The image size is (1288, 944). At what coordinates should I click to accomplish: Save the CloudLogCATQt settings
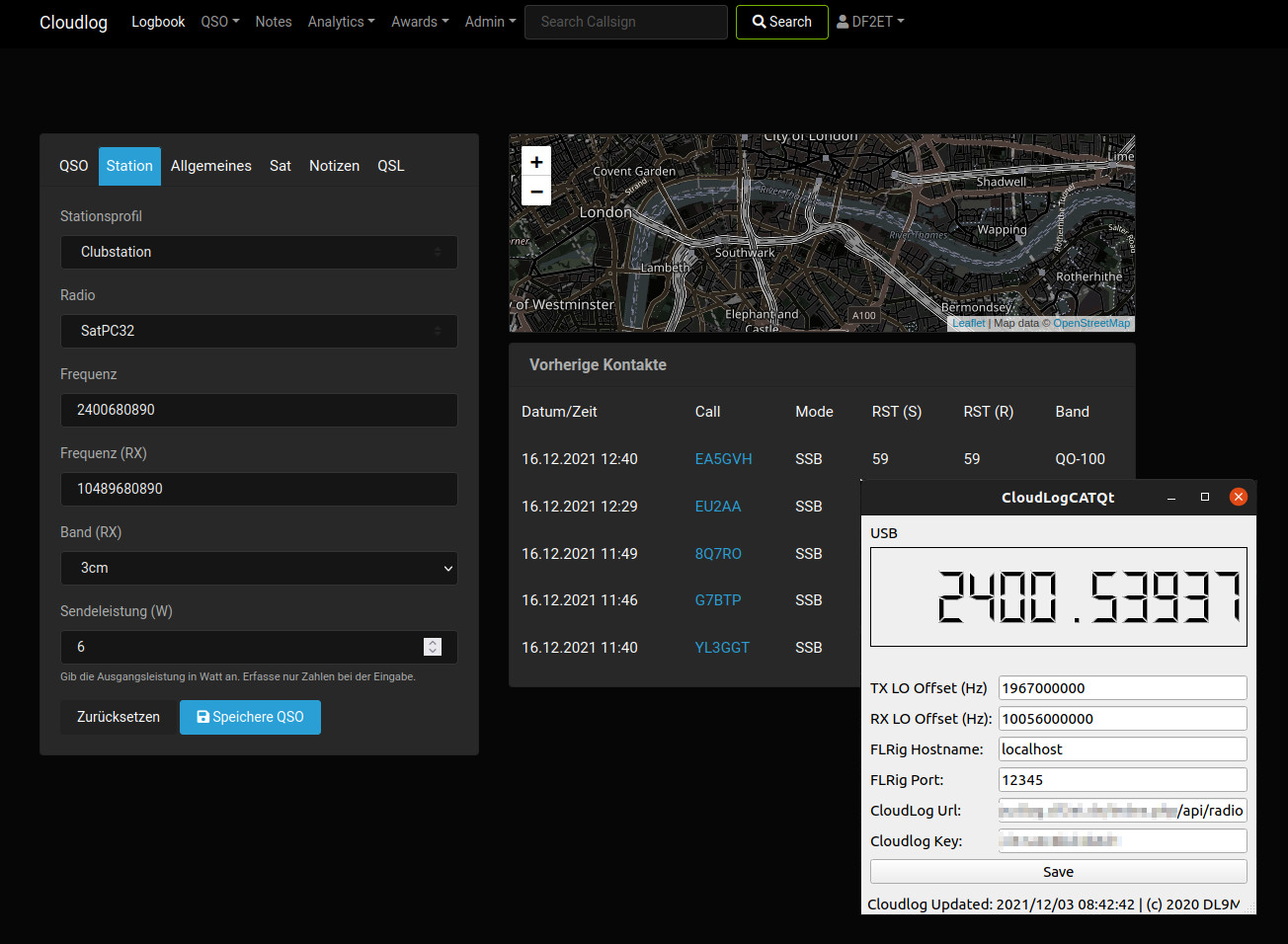(1058, 872)
